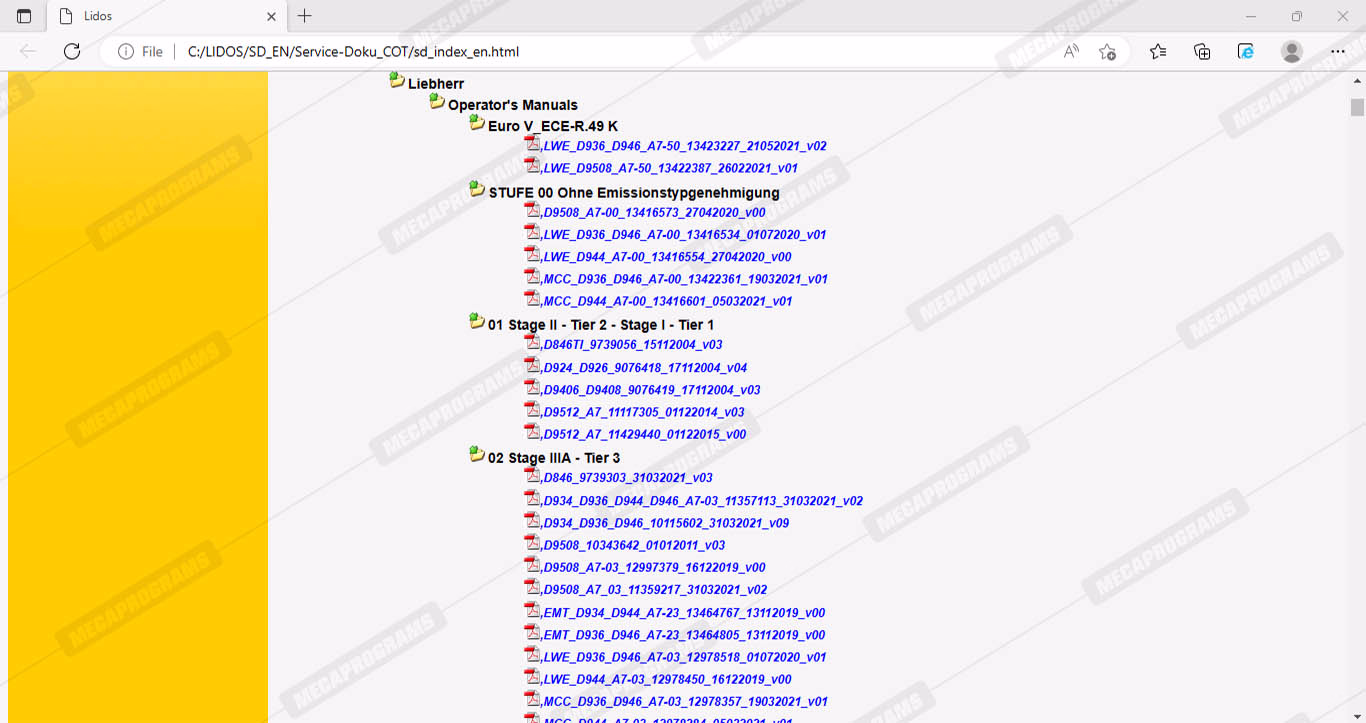
Task: Add this page to favorites star icon
Action: tap(1107, 52)
